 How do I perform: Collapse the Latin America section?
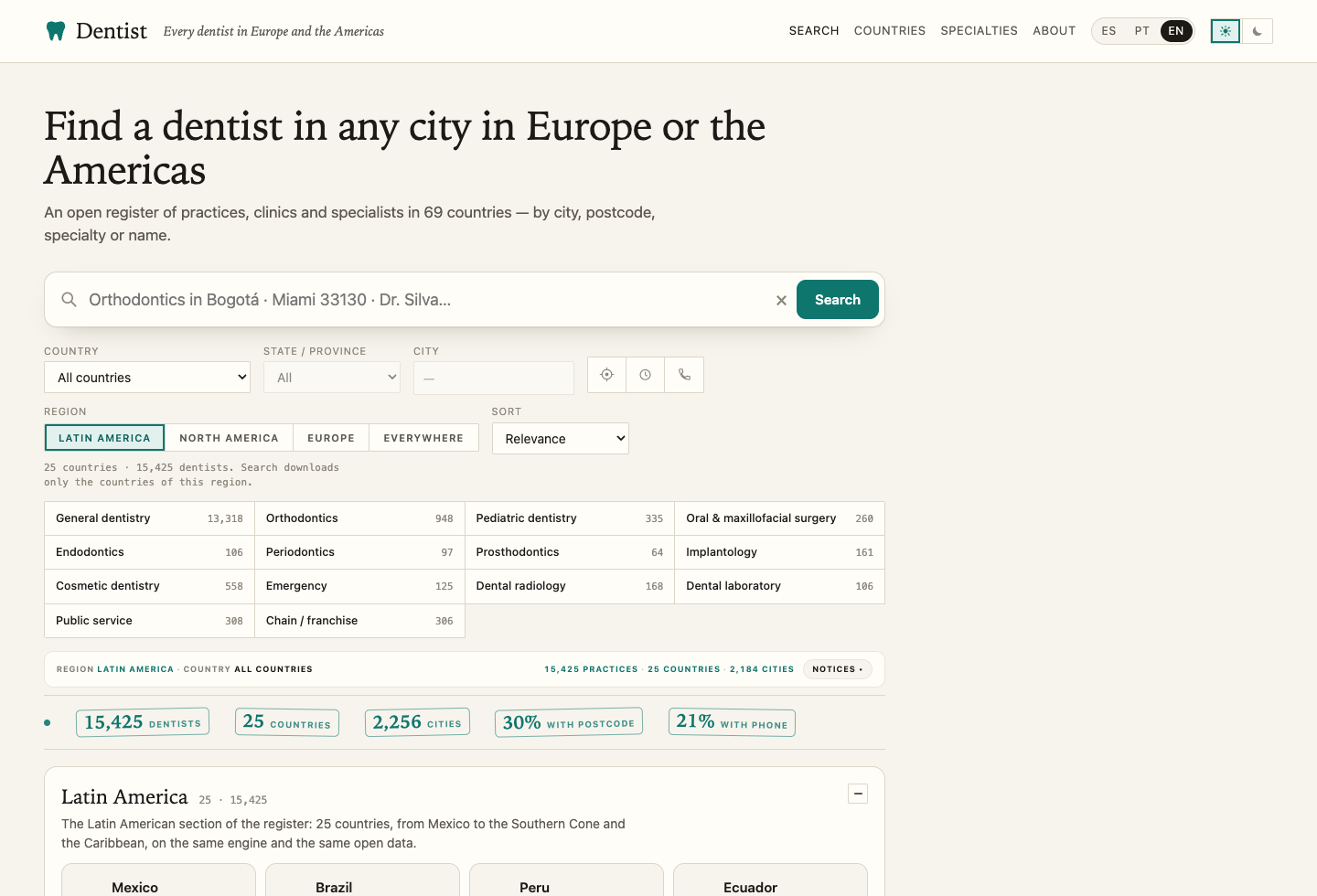[x=858, y=794]
